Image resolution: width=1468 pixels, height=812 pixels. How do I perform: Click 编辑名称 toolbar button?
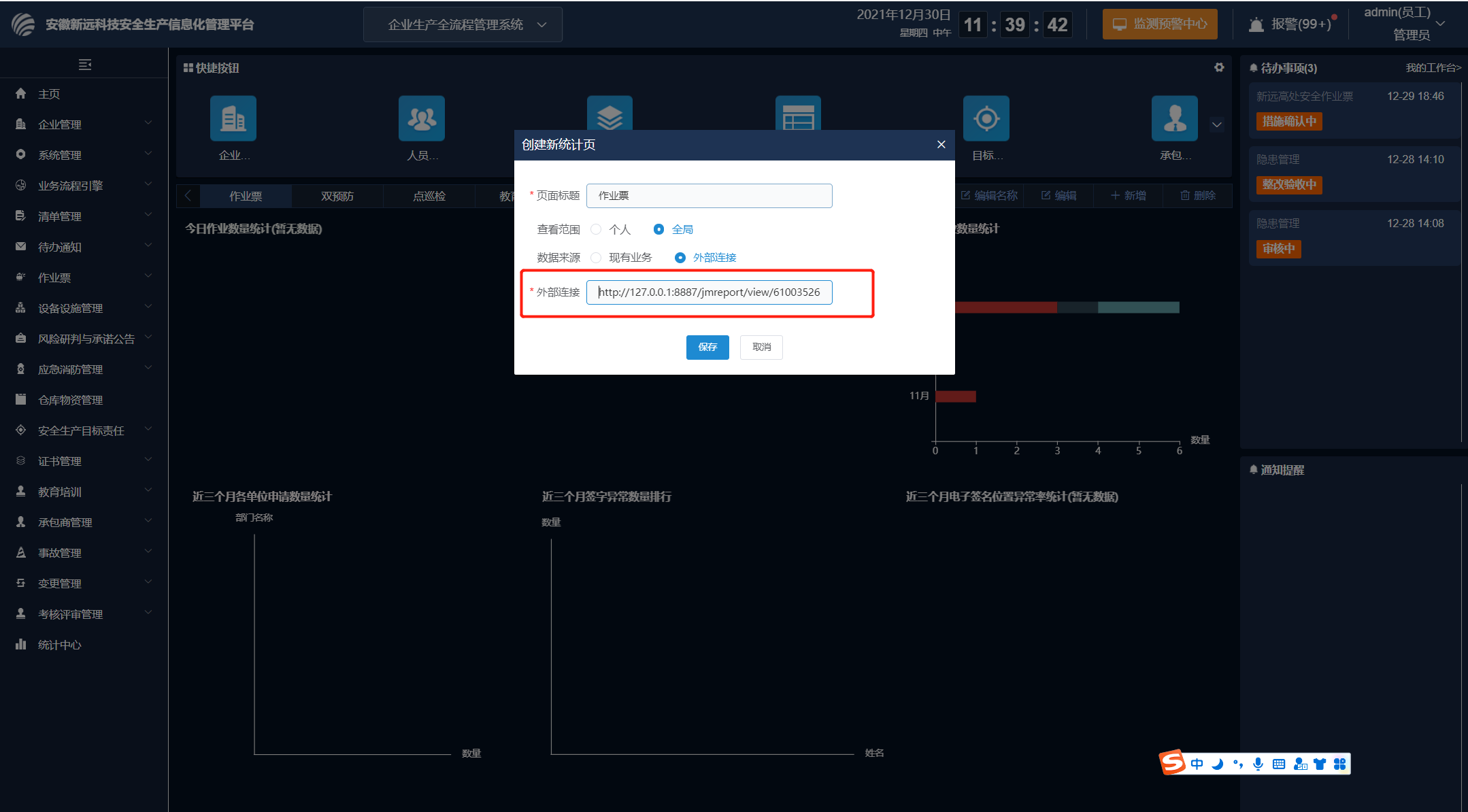click(989, 196)
